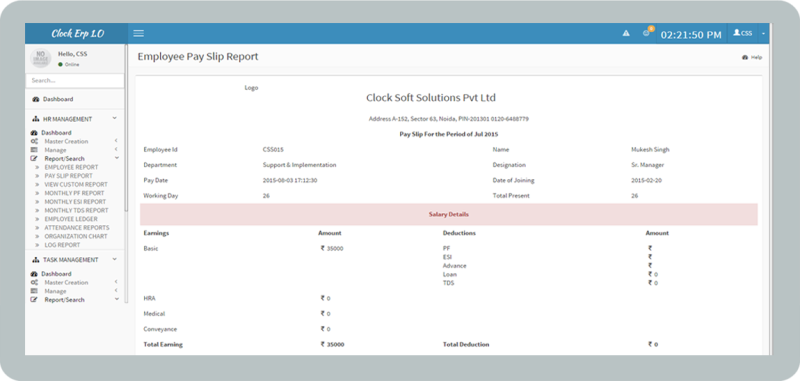Click the Employee Pay Slip Report heading
This screenshot has height=381, width=800.
[x=198, y=57]
